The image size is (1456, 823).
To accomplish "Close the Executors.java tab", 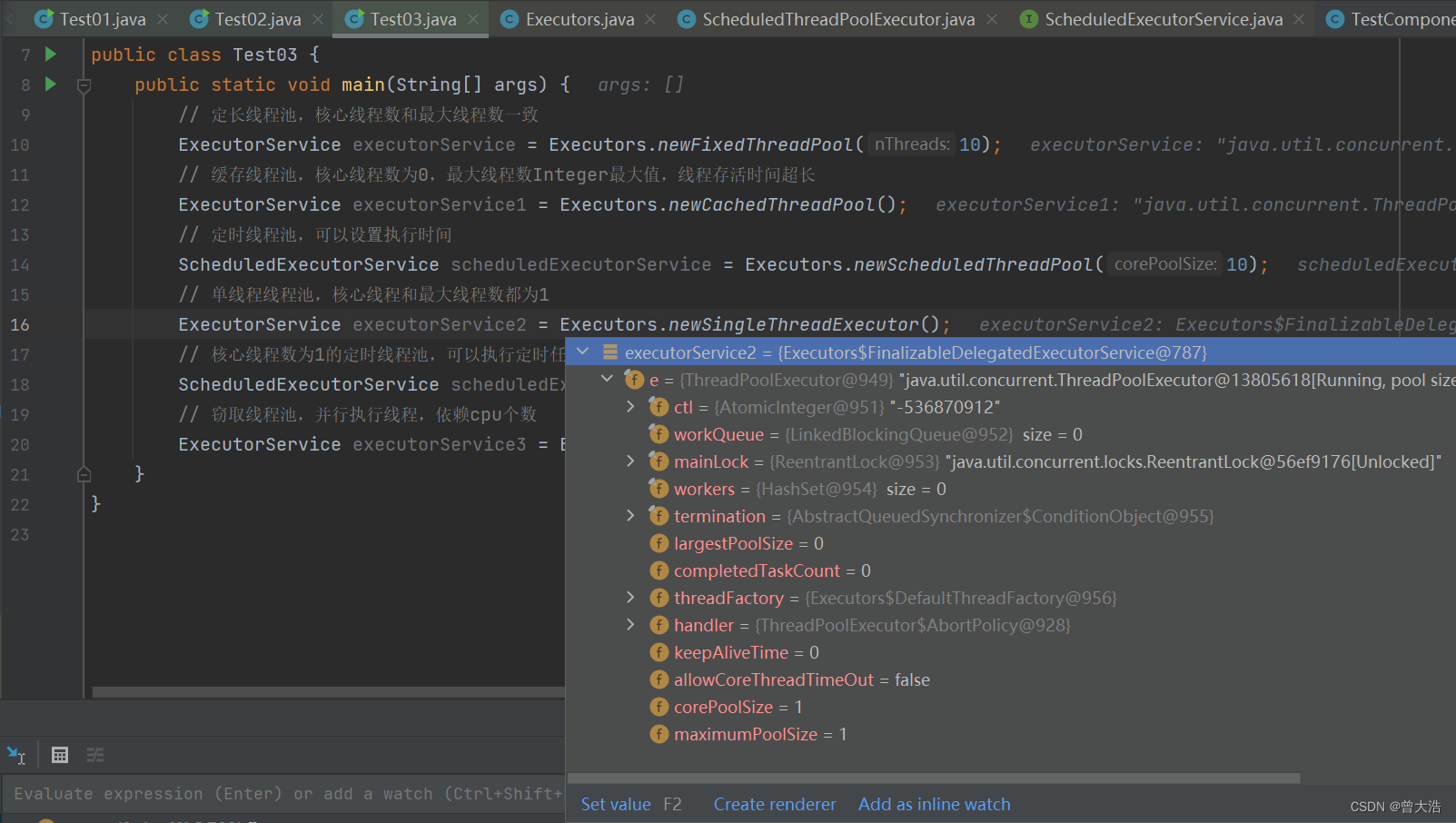I will coord(650,19).
